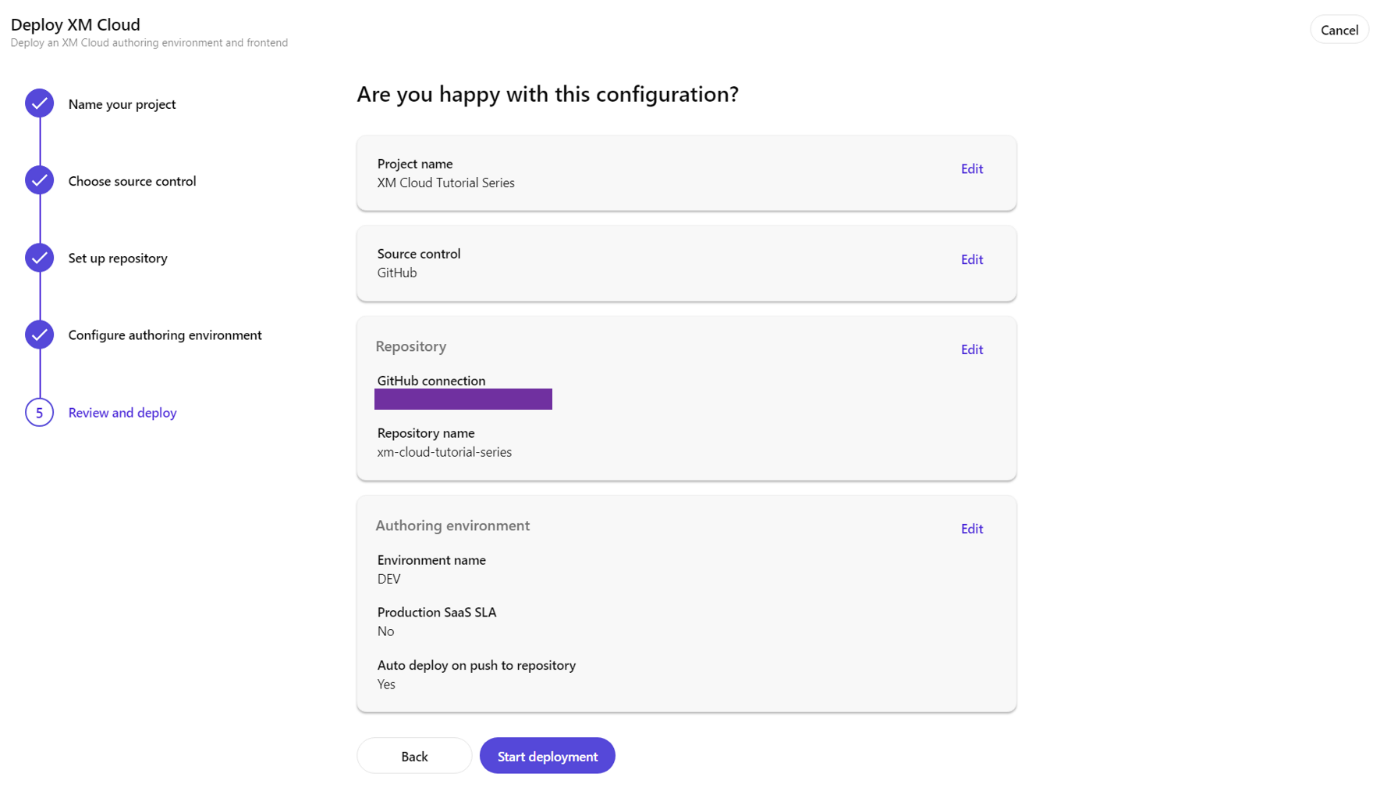Edit the Source control section
Viewport: 1373px width, 799px height.
pyautogui.click(x=971, y=259)
